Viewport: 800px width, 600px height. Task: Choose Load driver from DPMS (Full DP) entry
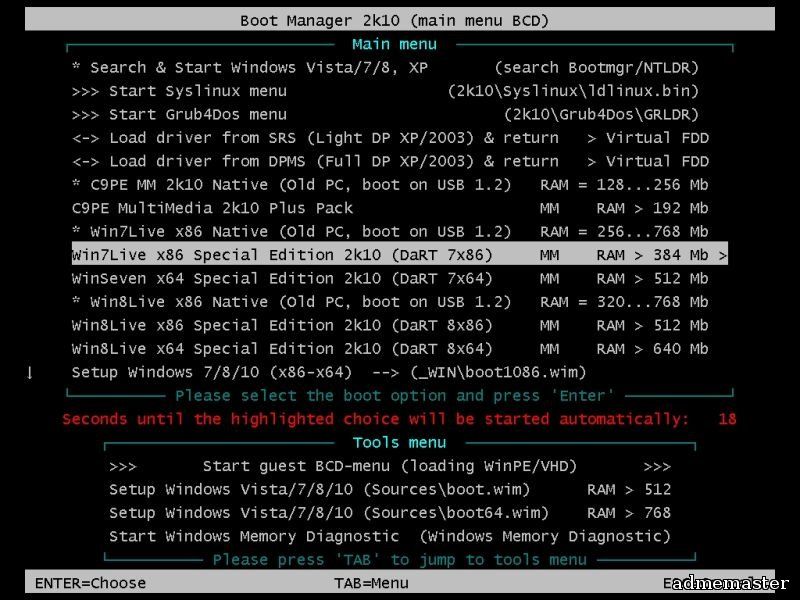(x=390, y=162)
